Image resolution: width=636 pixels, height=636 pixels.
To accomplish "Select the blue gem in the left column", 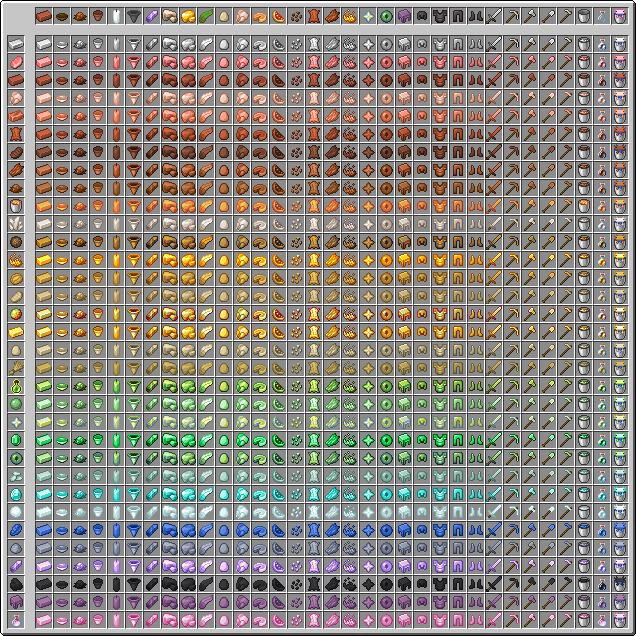I will click(x=16, y=530).
